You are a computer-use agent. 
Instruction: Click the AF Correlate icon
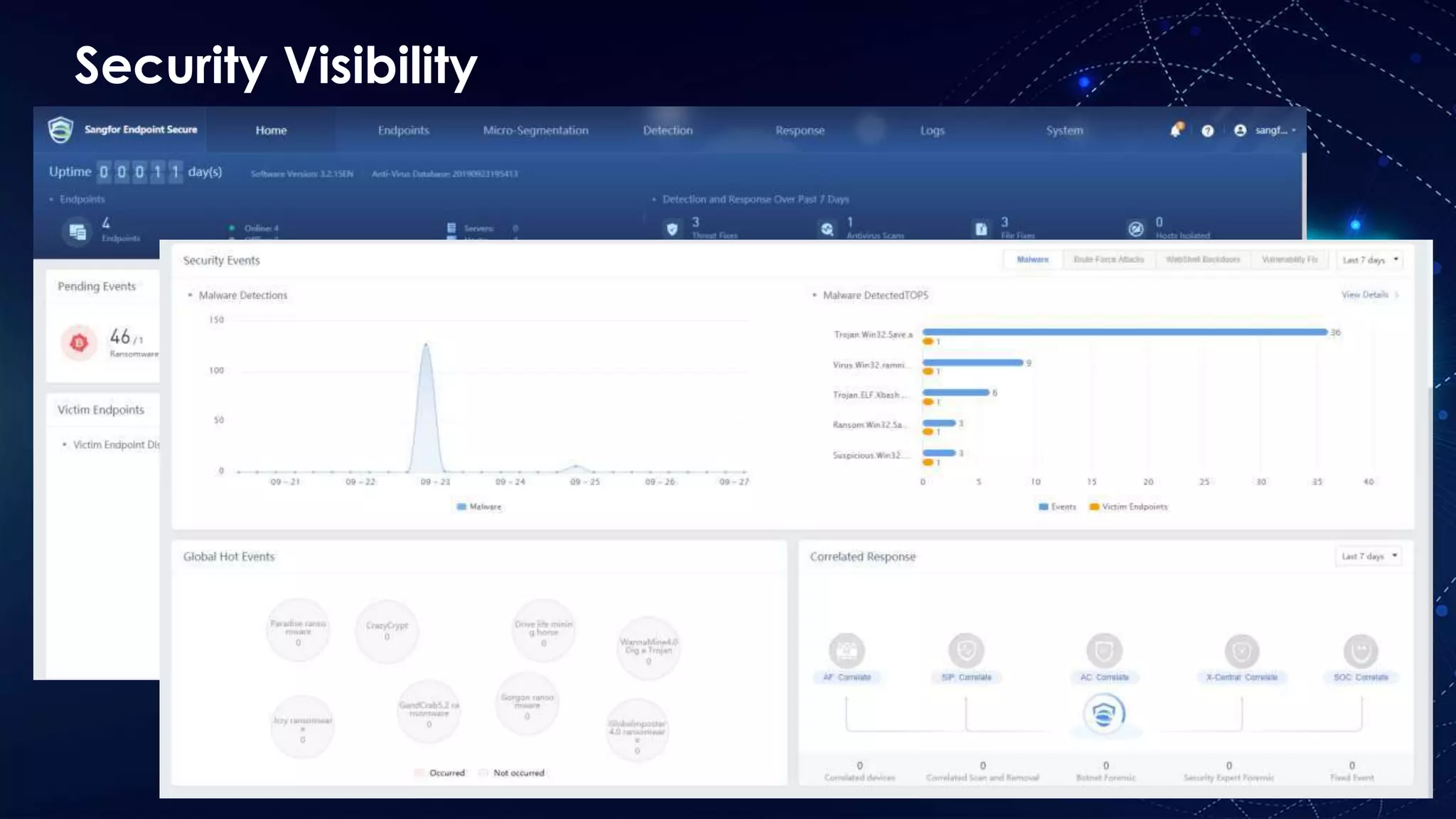point(846,651)
